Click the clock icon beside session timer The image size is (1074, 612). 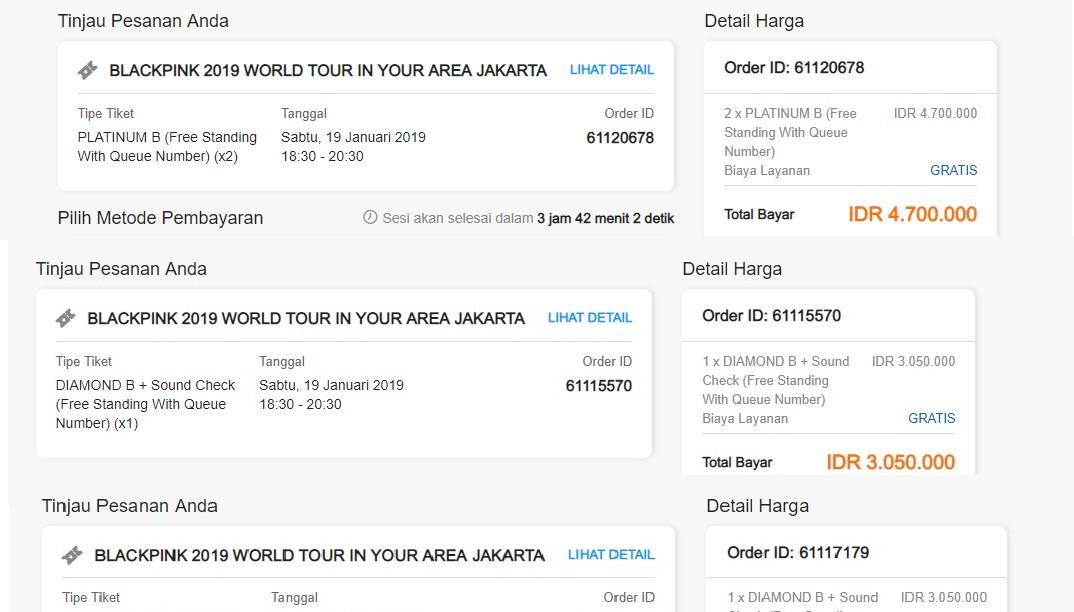click(370, 217)
